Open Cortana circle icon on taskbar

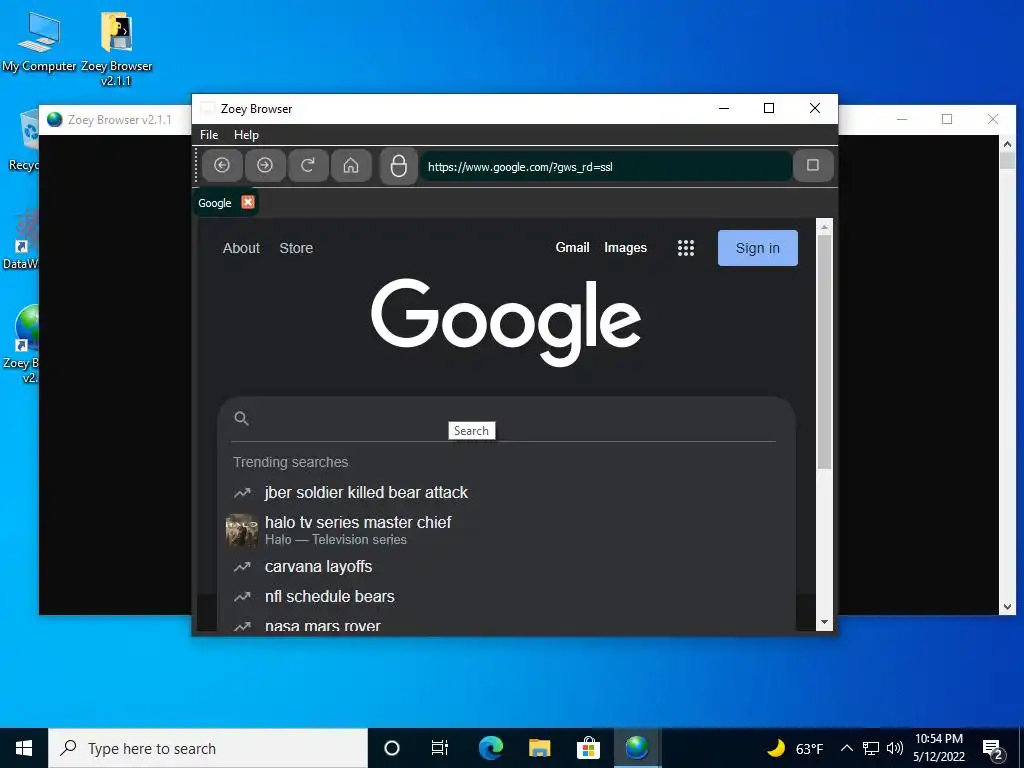click(392, 748)
